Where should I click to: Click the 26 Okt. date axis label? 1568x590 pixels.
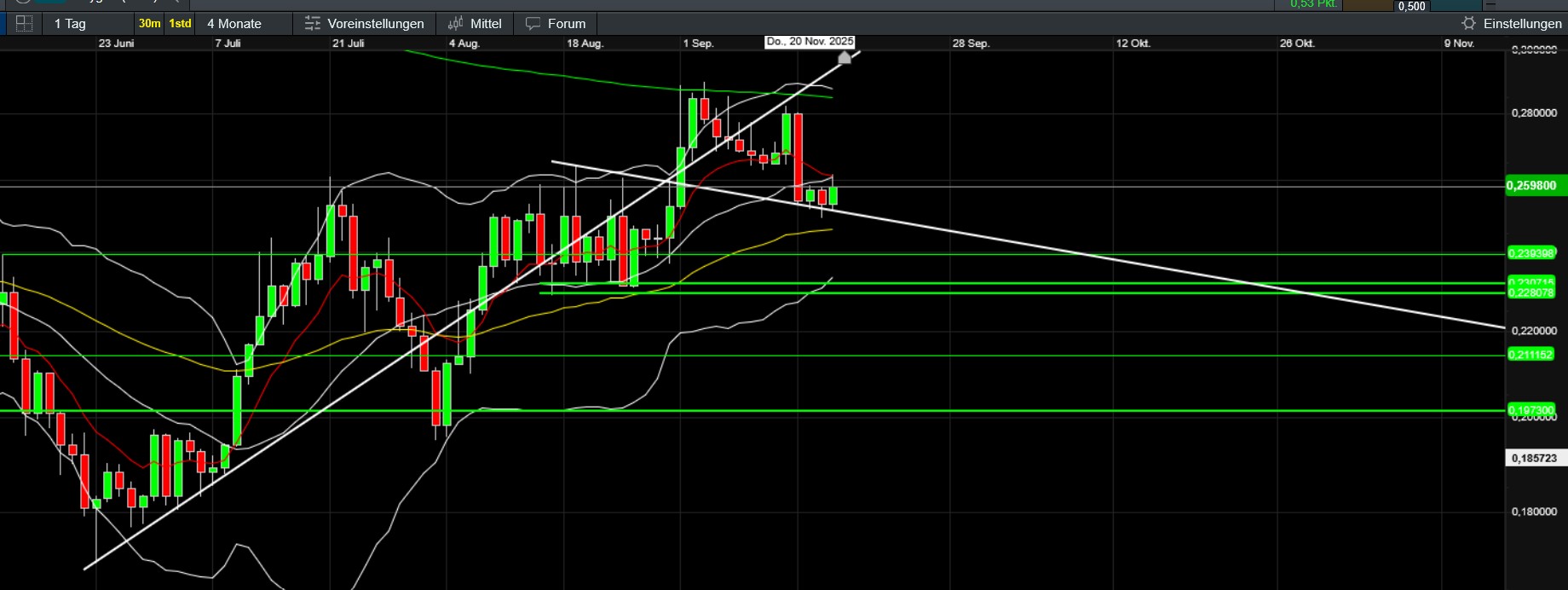click(1297, 43)
